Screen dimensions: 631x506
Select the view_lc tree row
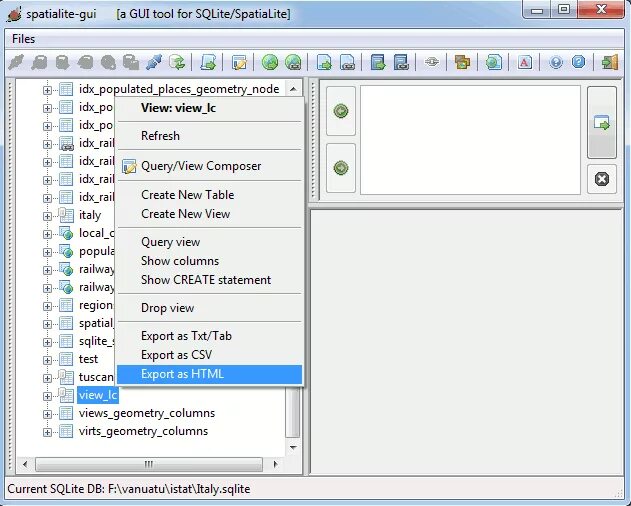(x=98, y=395)
